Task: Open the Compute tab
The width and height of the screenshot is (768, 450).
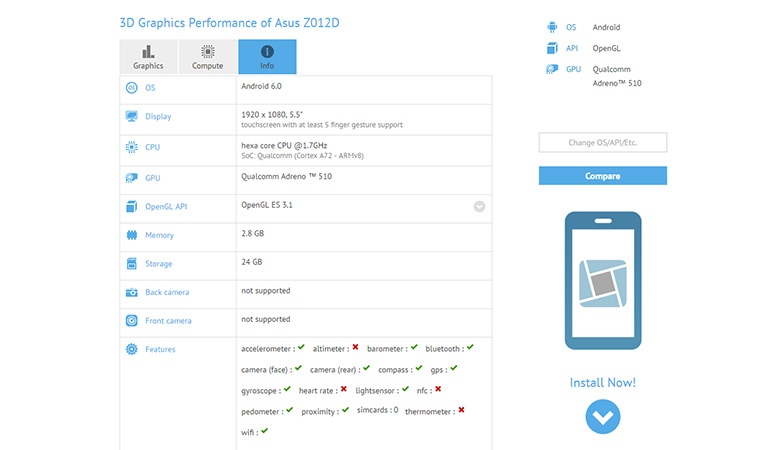Action: tap(207, 57)
